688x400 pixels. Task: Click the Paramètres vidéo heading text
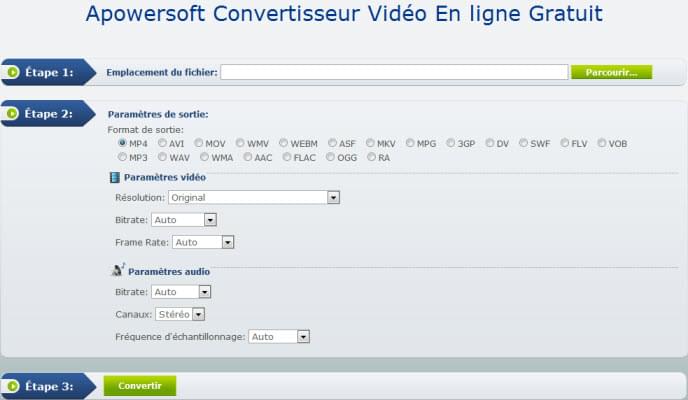pyautogui.click(x=165, y=178)
